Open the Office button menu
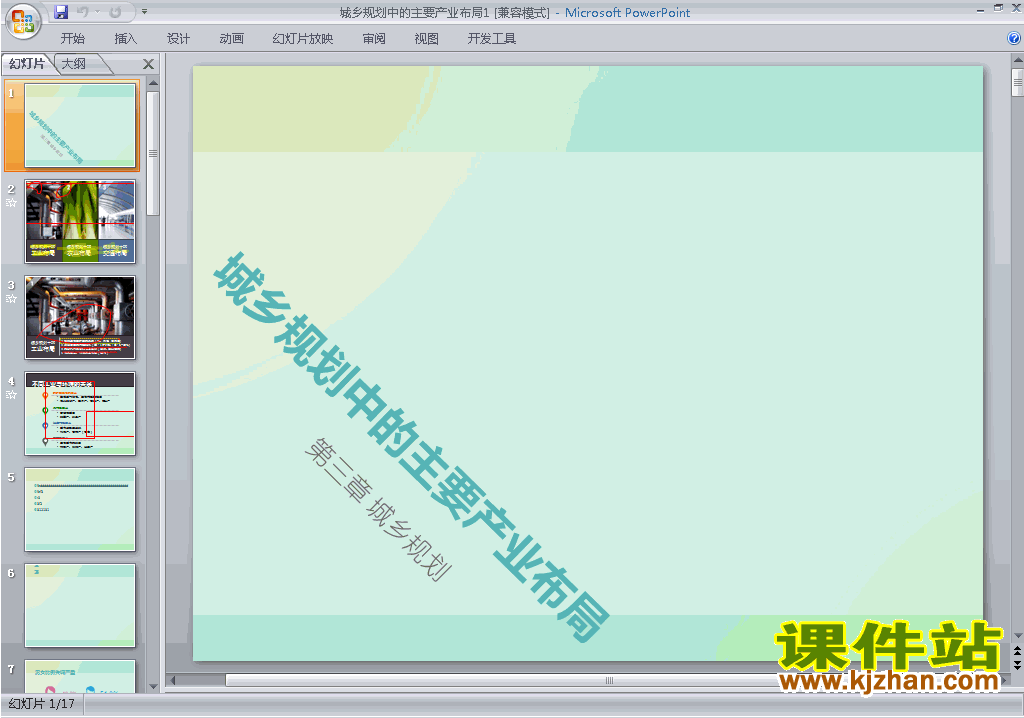 [23, 21]
